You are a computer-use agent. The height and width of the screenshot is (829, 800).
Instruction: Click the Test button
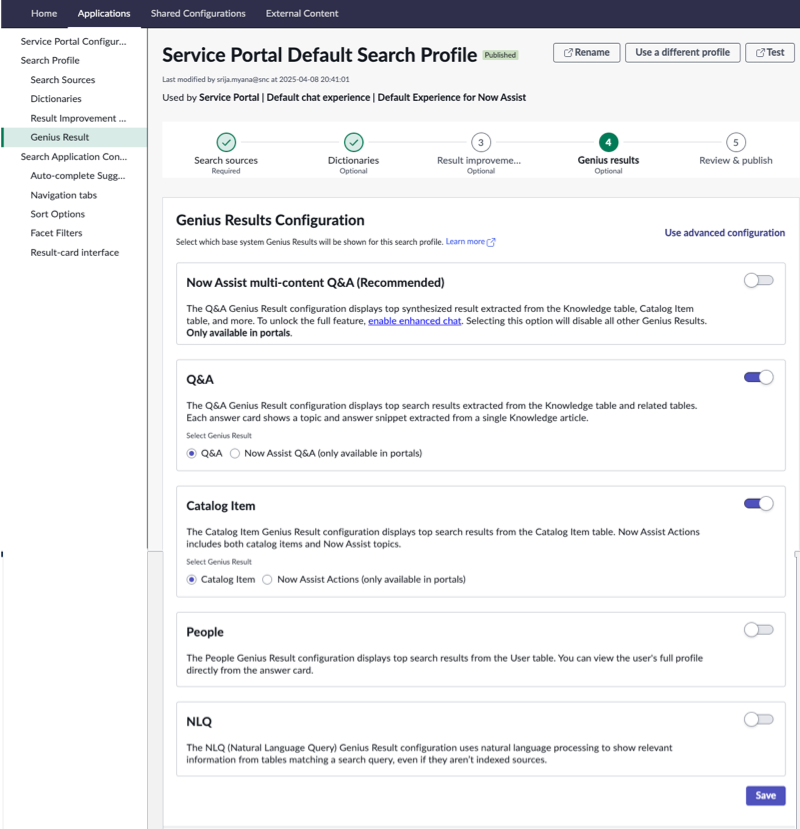coord(769,52)
